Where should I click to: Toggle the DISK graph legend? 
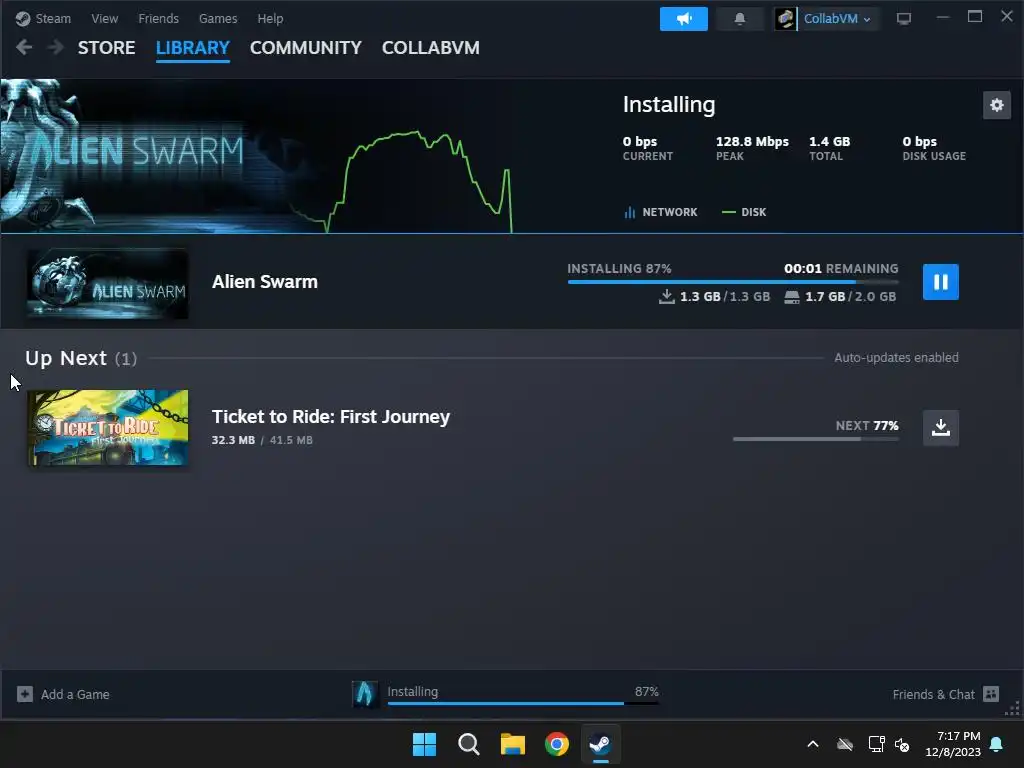tap(744, 212)
